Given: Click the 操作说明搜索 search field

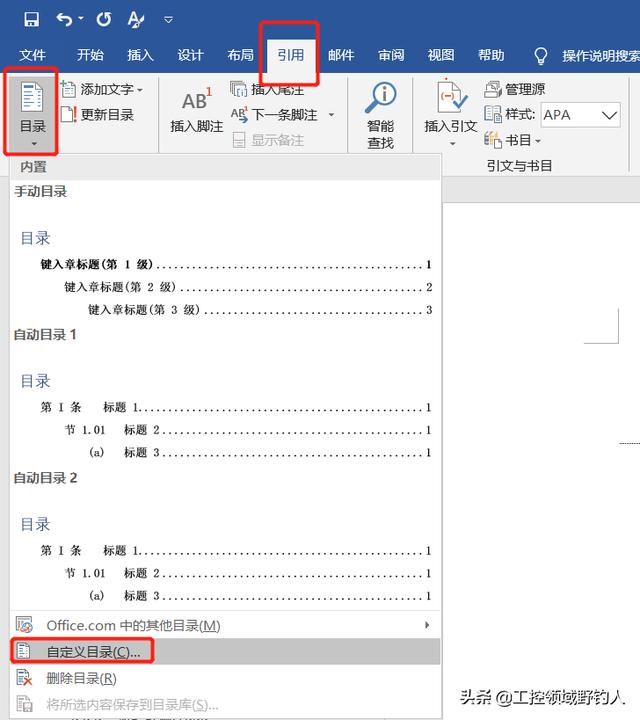Looking at the screenshot, I should pos(601,56).
